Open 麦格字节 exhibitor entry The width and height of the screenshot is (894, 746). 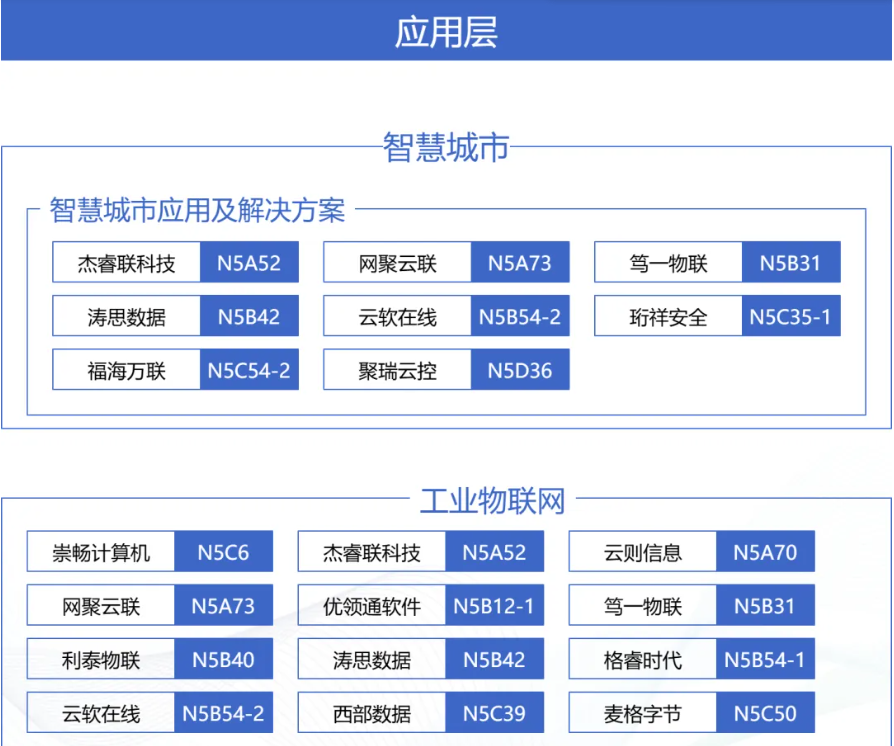(642, 714)
